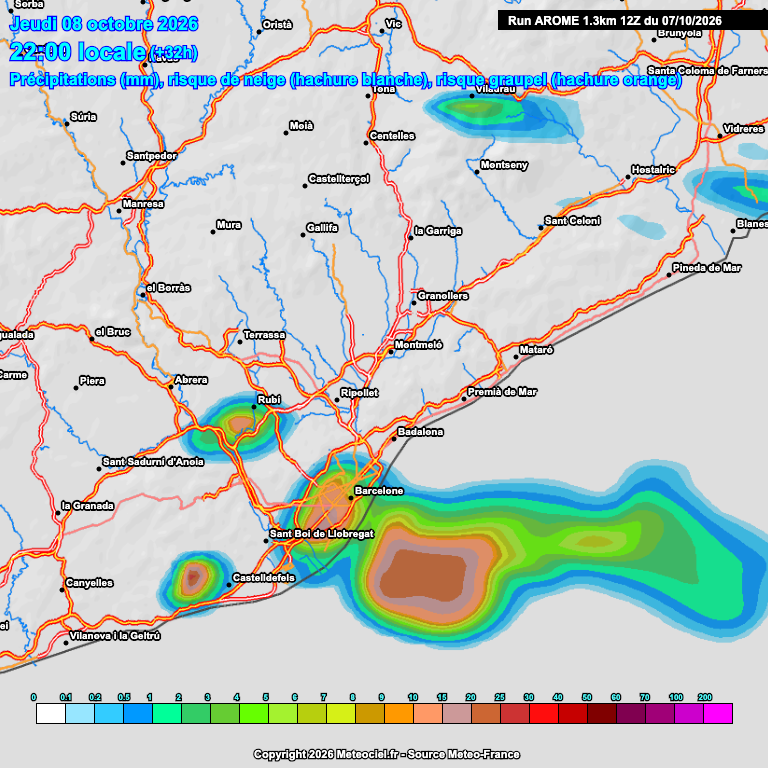Pick the legend swatch labeled 0.1

coord(80,713)
